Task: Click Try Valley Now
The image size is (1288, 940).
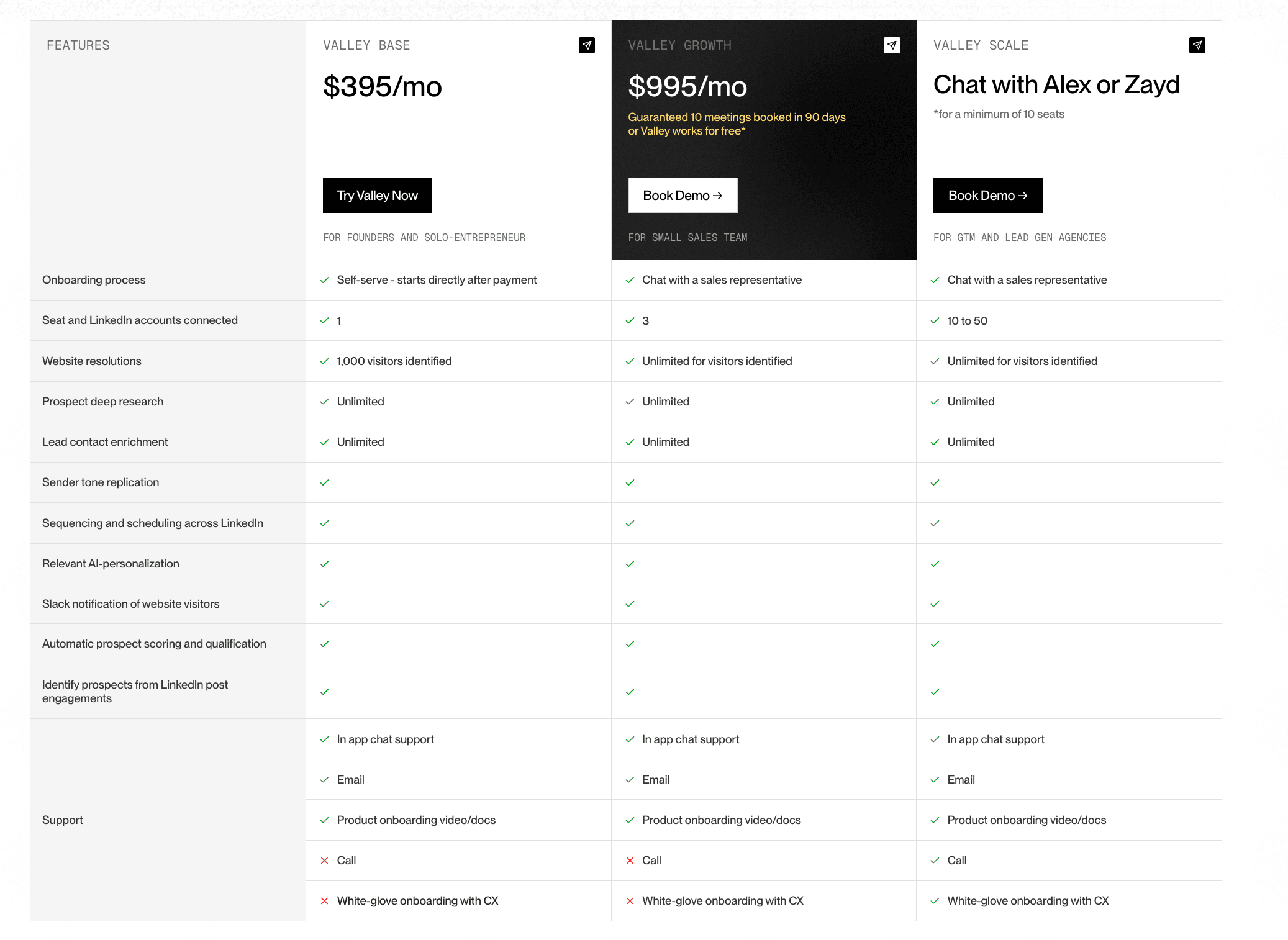Action: coord(377,195)
